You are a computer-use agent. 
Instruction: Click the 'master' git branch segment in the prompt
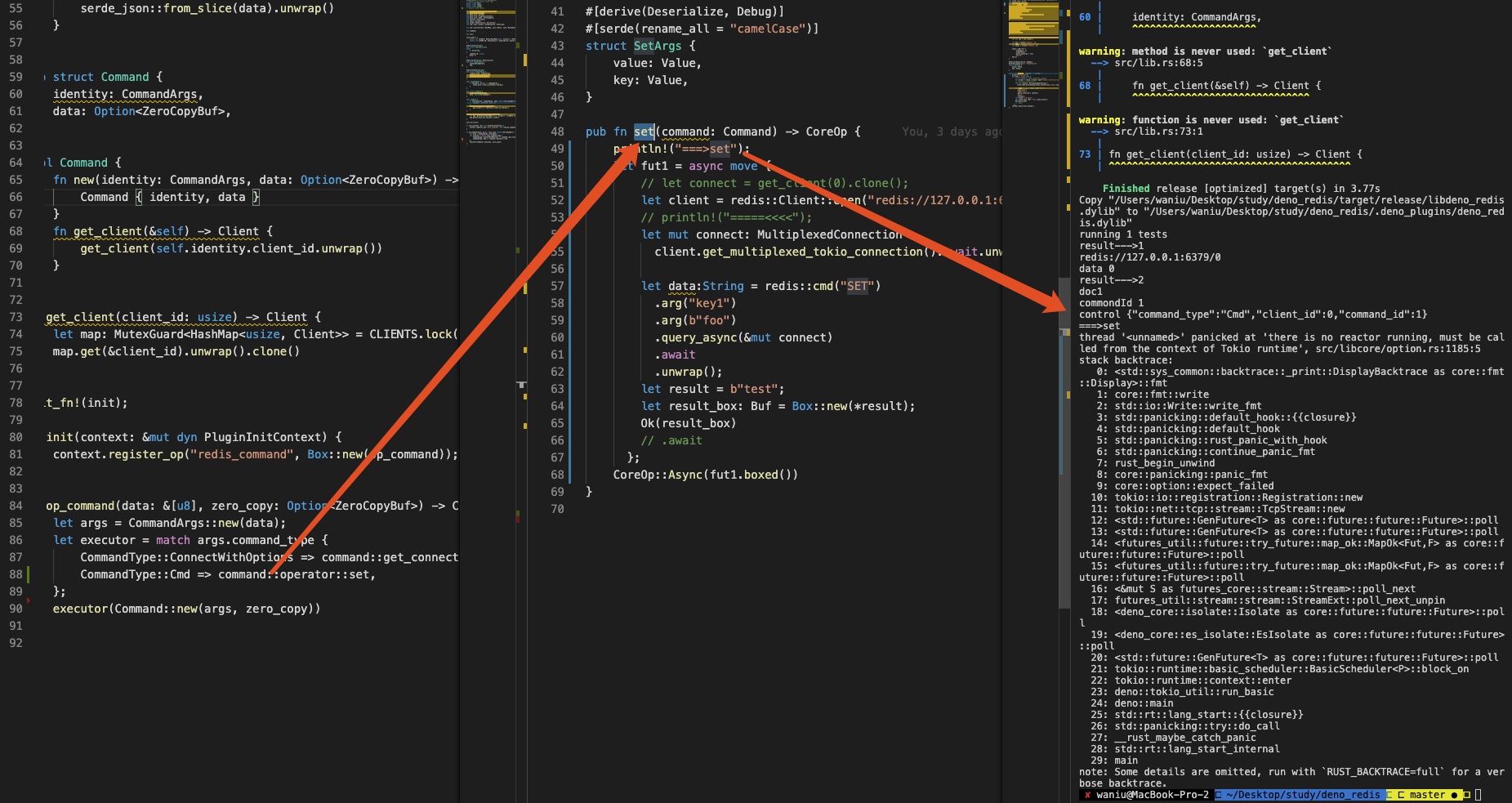(x=1427, y=795)
